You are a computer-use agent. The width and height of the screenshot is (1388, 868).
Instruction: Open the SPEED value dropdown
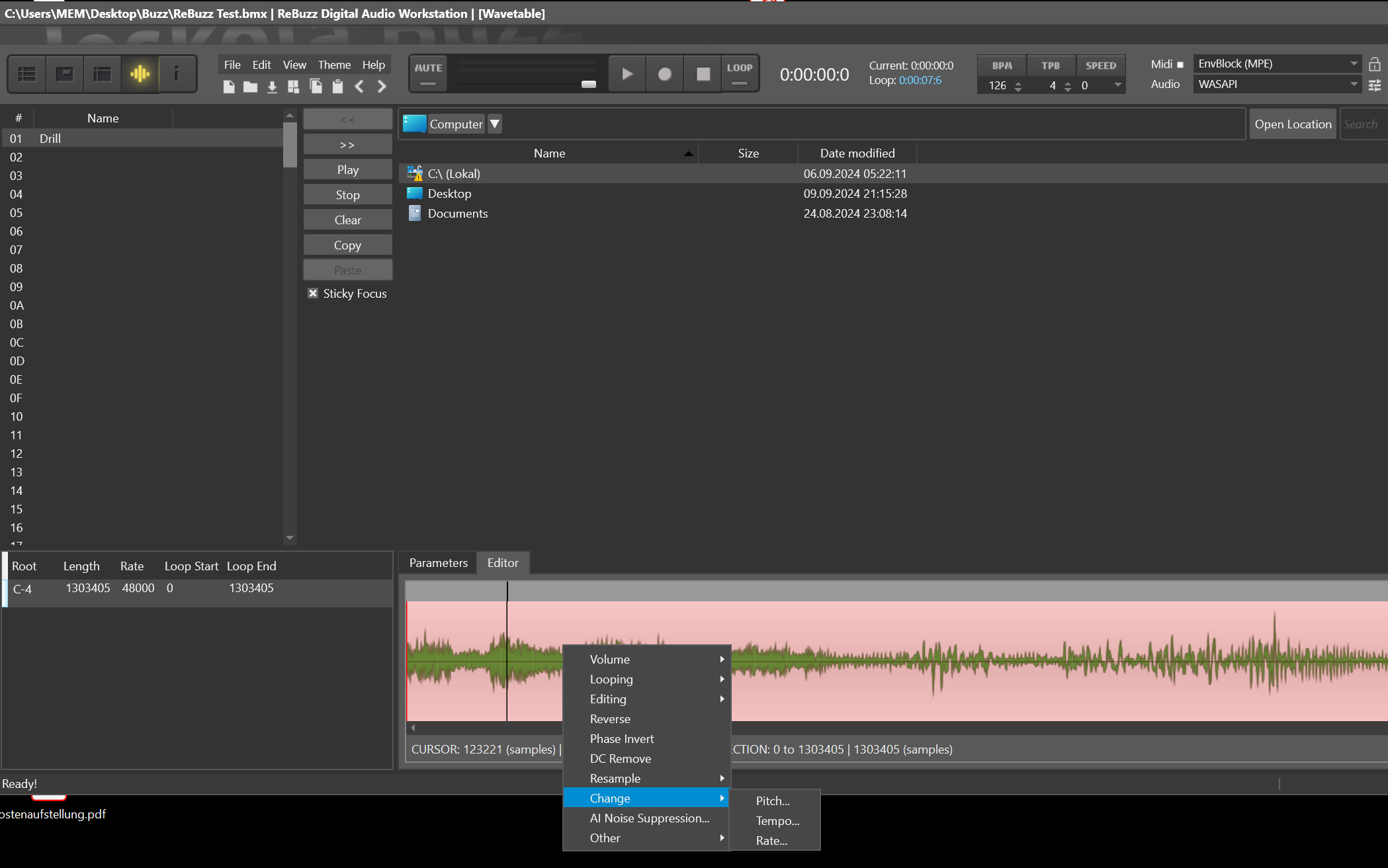point(1118,85)
